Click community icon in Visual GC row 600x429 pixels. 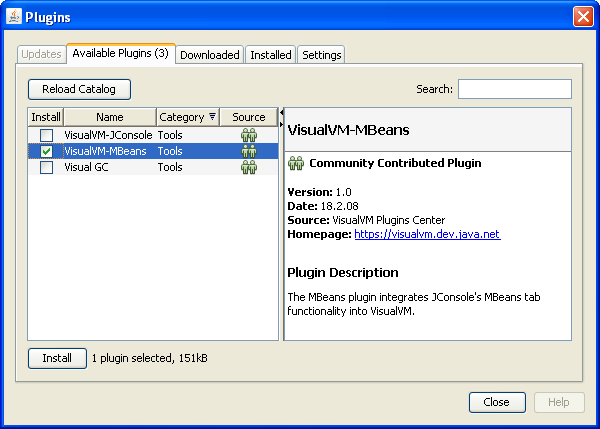(x=249, y=167)
